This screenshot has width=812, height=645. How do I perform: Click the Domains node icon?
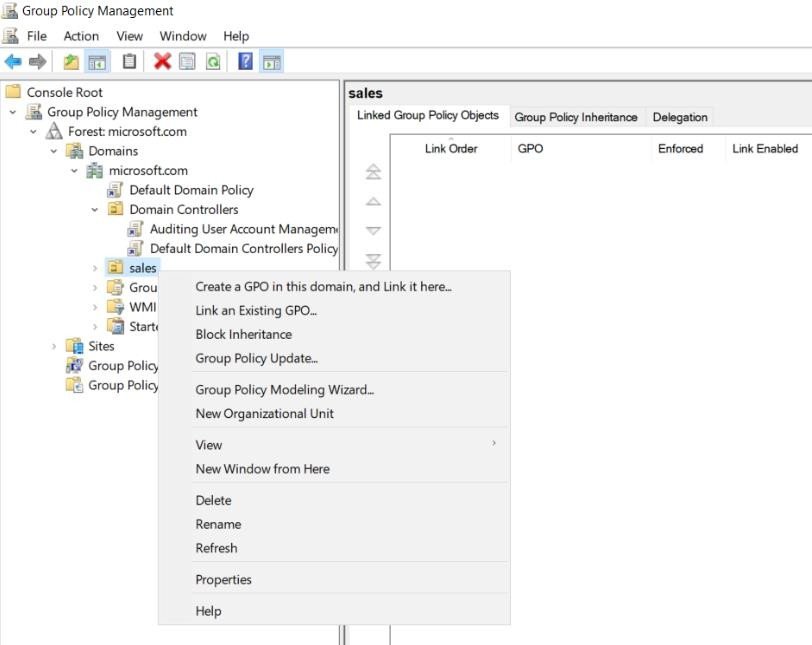(x=75, y=151)
